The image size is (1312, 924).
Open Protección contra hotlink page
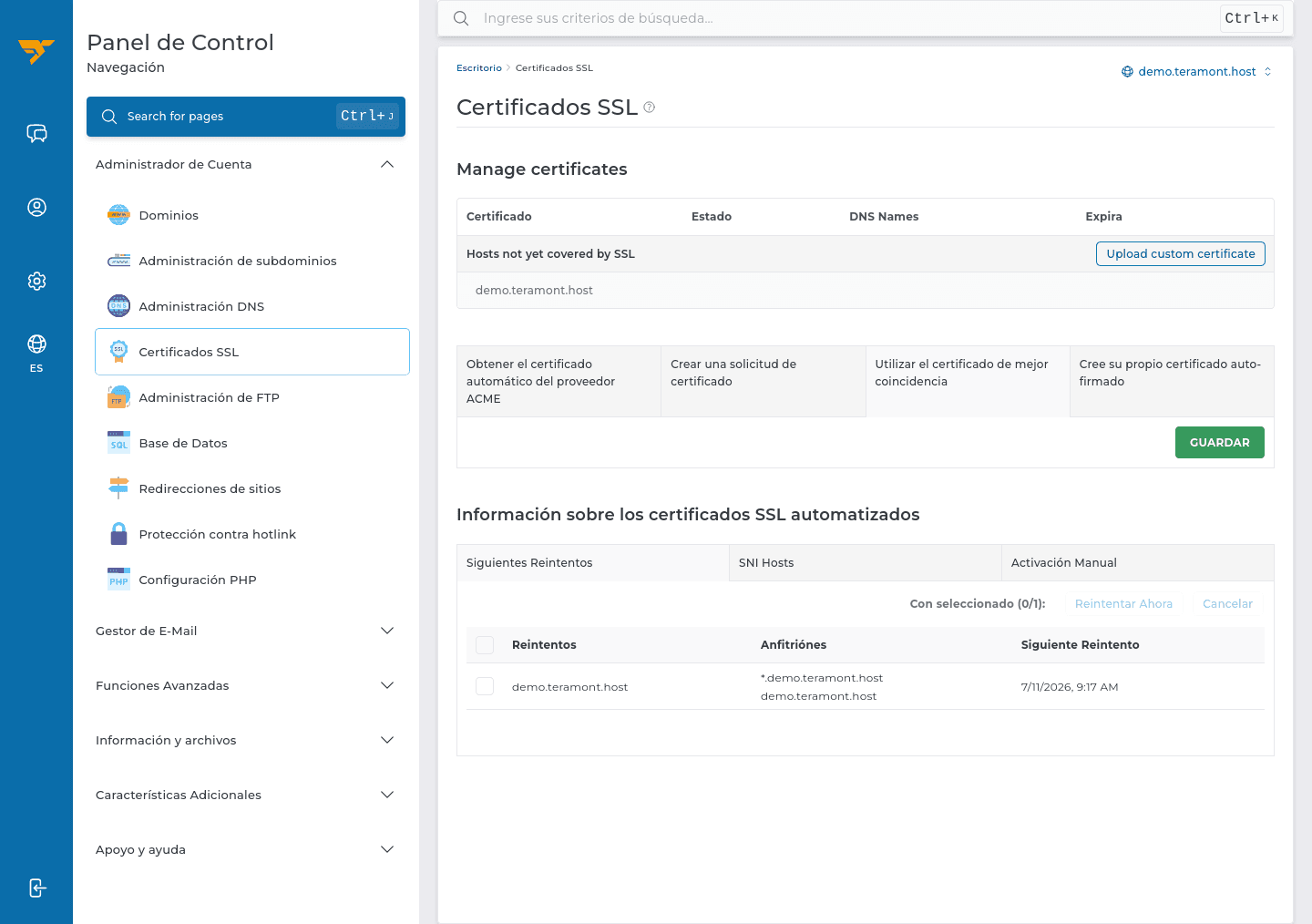(252, 534)
